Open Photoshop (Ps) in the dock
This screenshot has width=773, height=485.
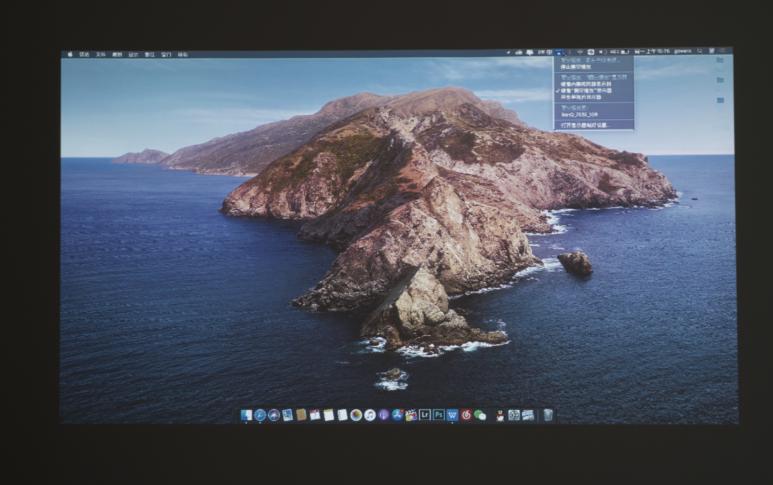click(x=439, y=415)
